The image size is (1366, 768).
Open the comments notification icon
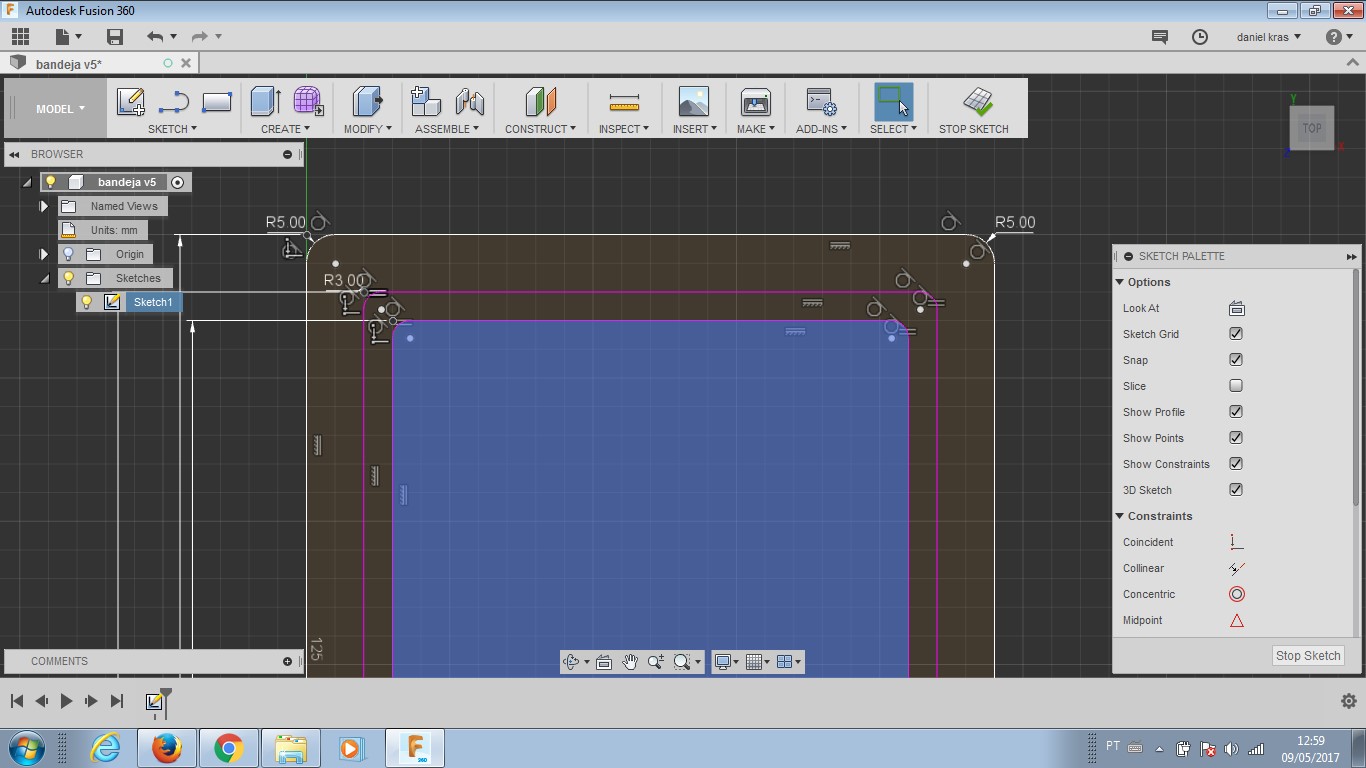click(1160, 37)
